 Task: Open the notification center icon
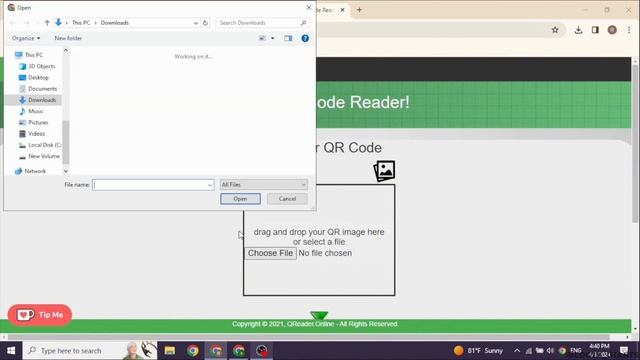point(624,351)
